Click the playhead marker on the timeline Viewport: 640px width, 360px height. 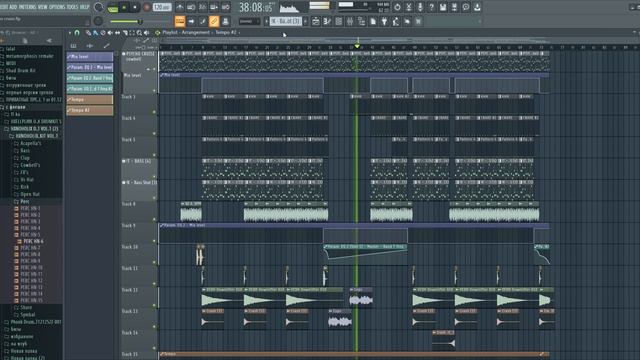(x=357, y=46)
